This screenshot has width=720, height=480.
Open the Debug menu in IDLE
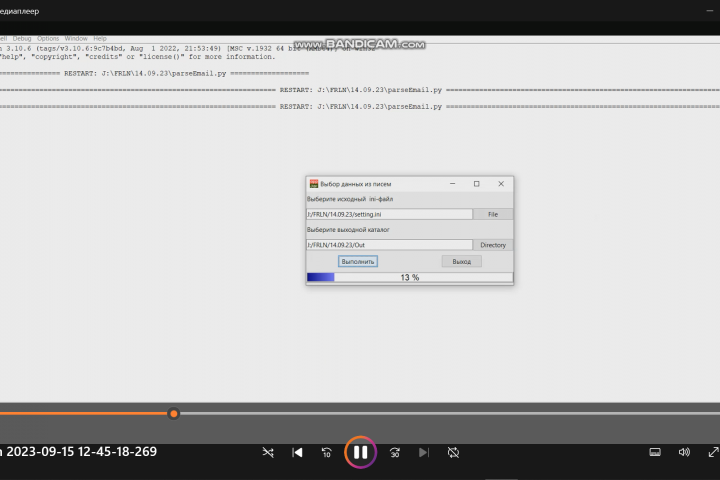[x=22, y=39]
